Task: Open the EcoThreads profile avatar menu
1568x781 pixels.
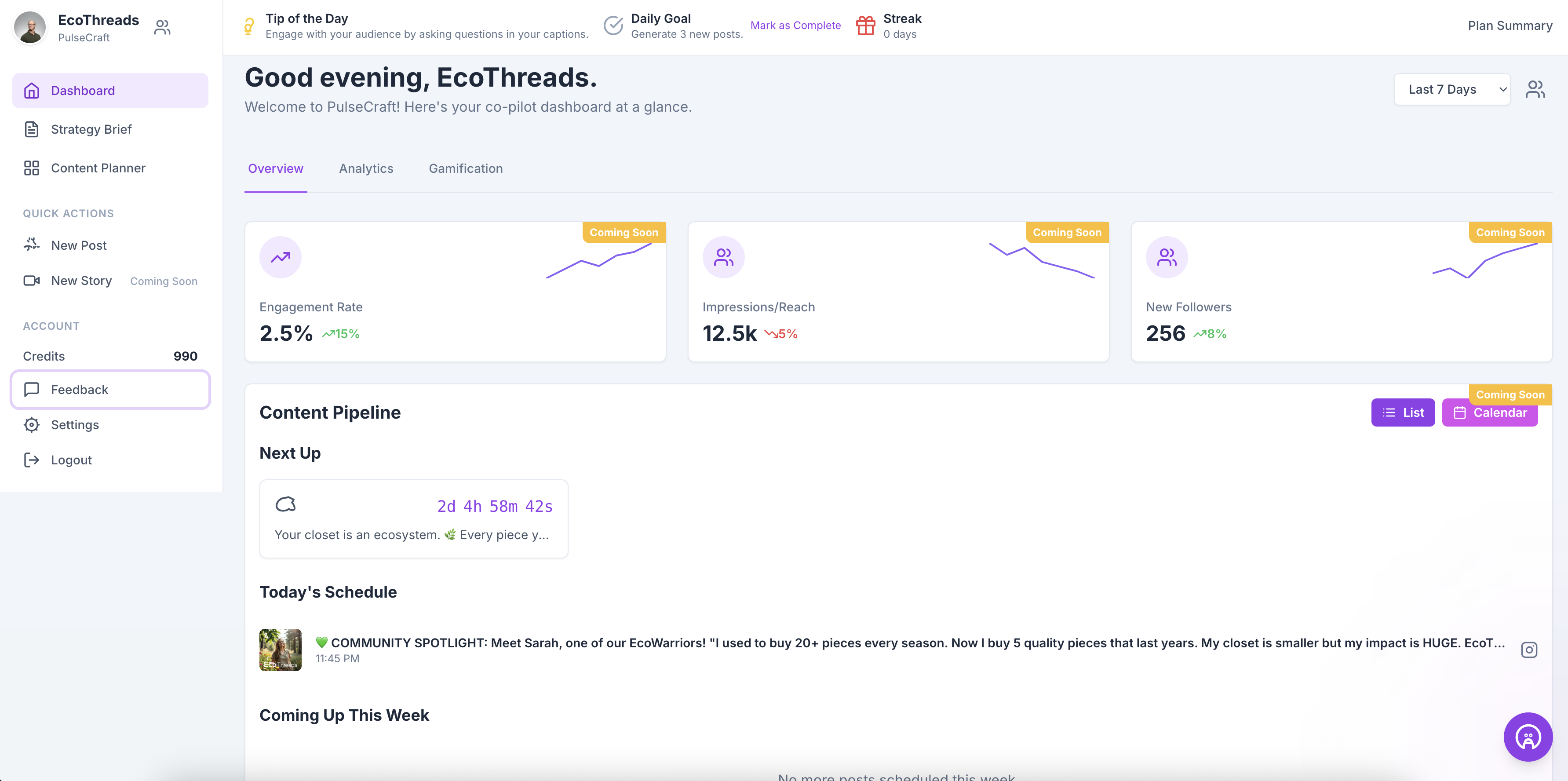Action: tap(30, 27)
